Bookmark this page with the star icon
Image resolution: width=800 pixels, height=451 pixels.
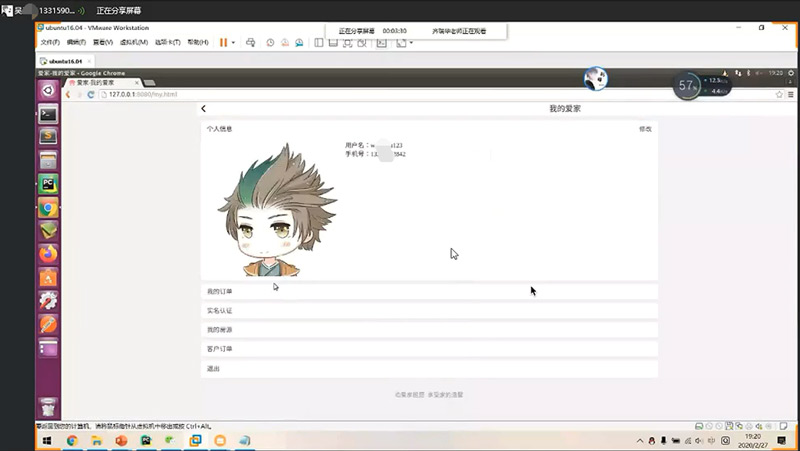779,94
